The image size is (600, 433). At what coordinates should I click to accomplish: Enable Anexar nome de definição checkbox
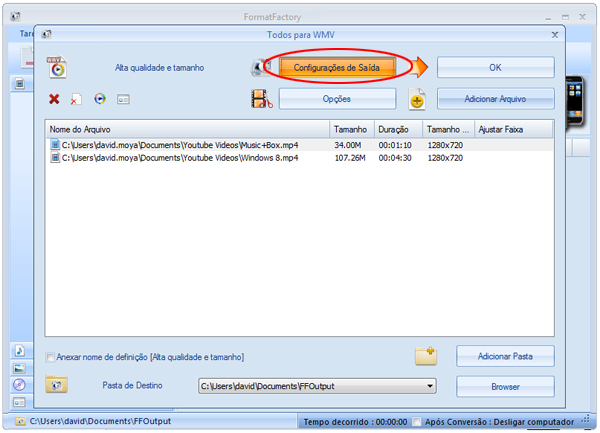51,357
